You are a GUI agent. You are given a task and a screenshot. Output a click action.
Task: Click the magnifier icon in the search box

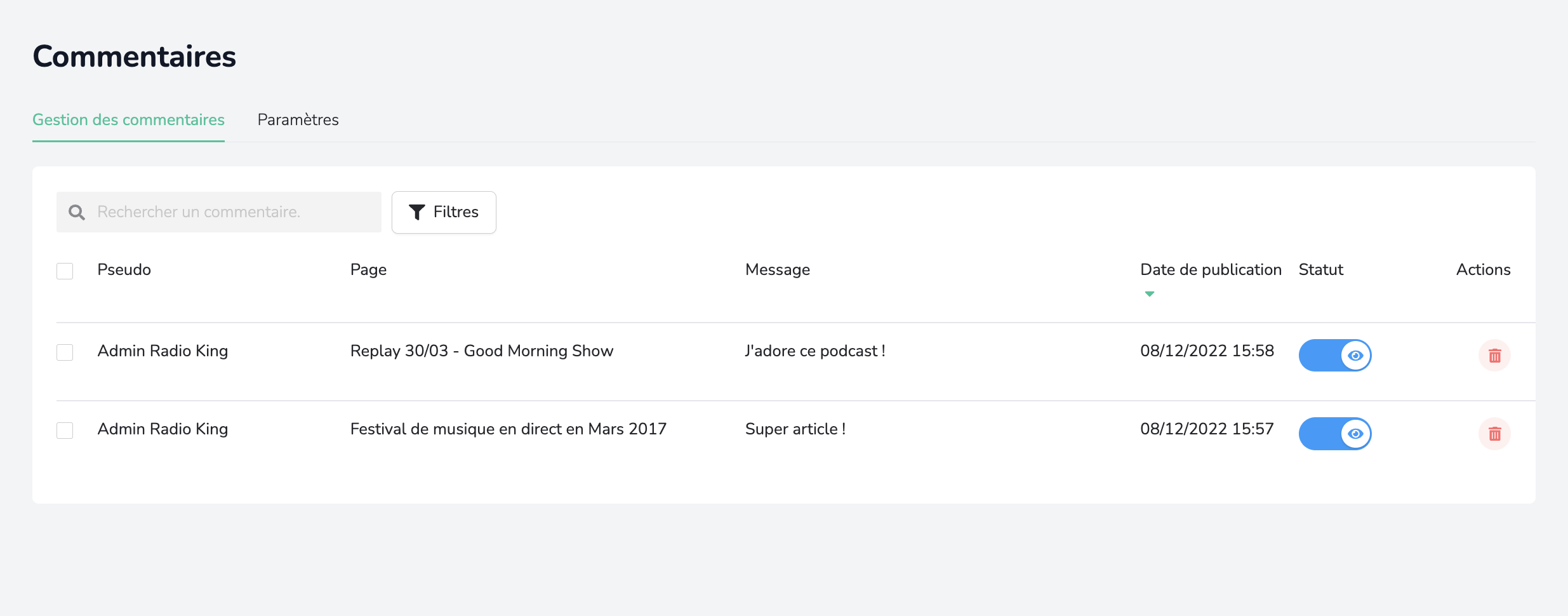tap(77, 212)
